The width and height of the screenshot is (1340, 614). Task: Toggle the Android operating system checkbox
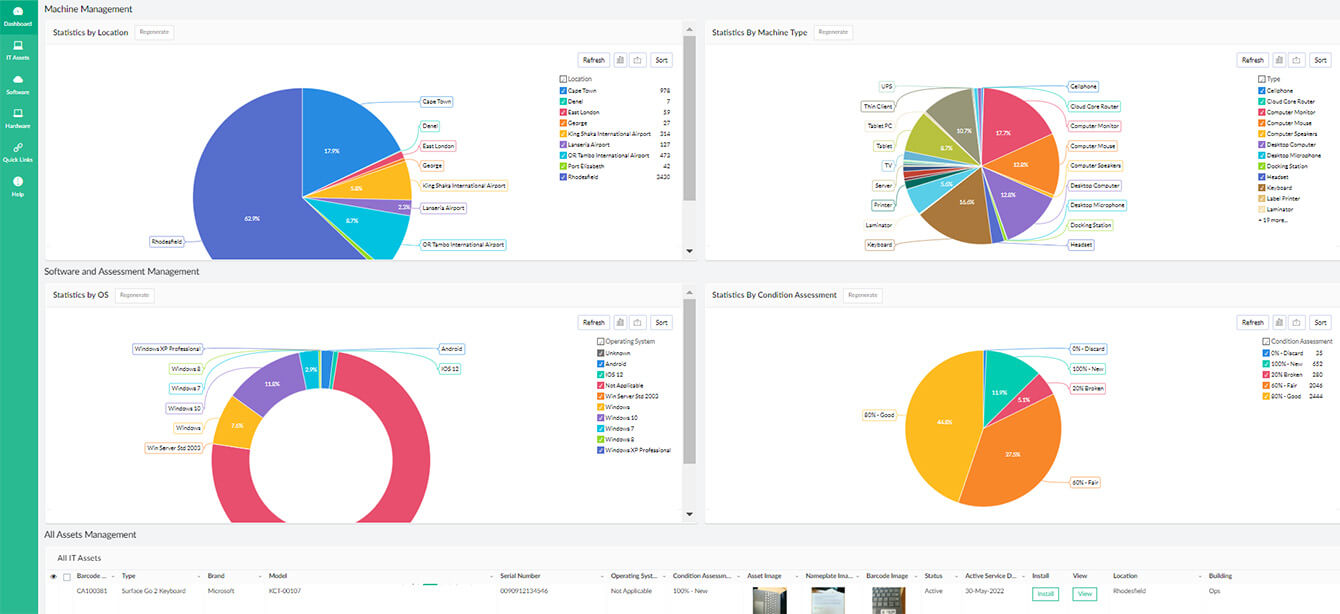click(599, 364)
